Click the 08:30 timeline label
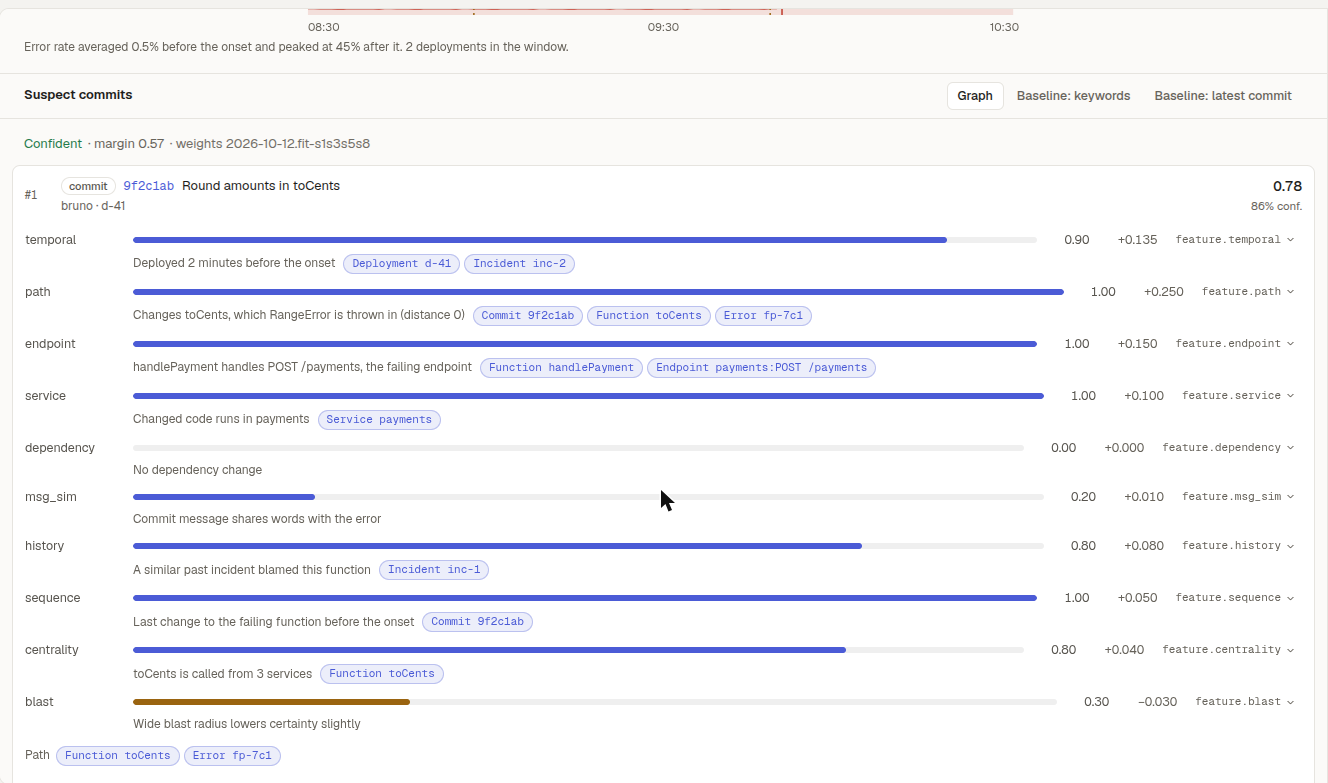The image size is (1328, 783). pos(323,27)
